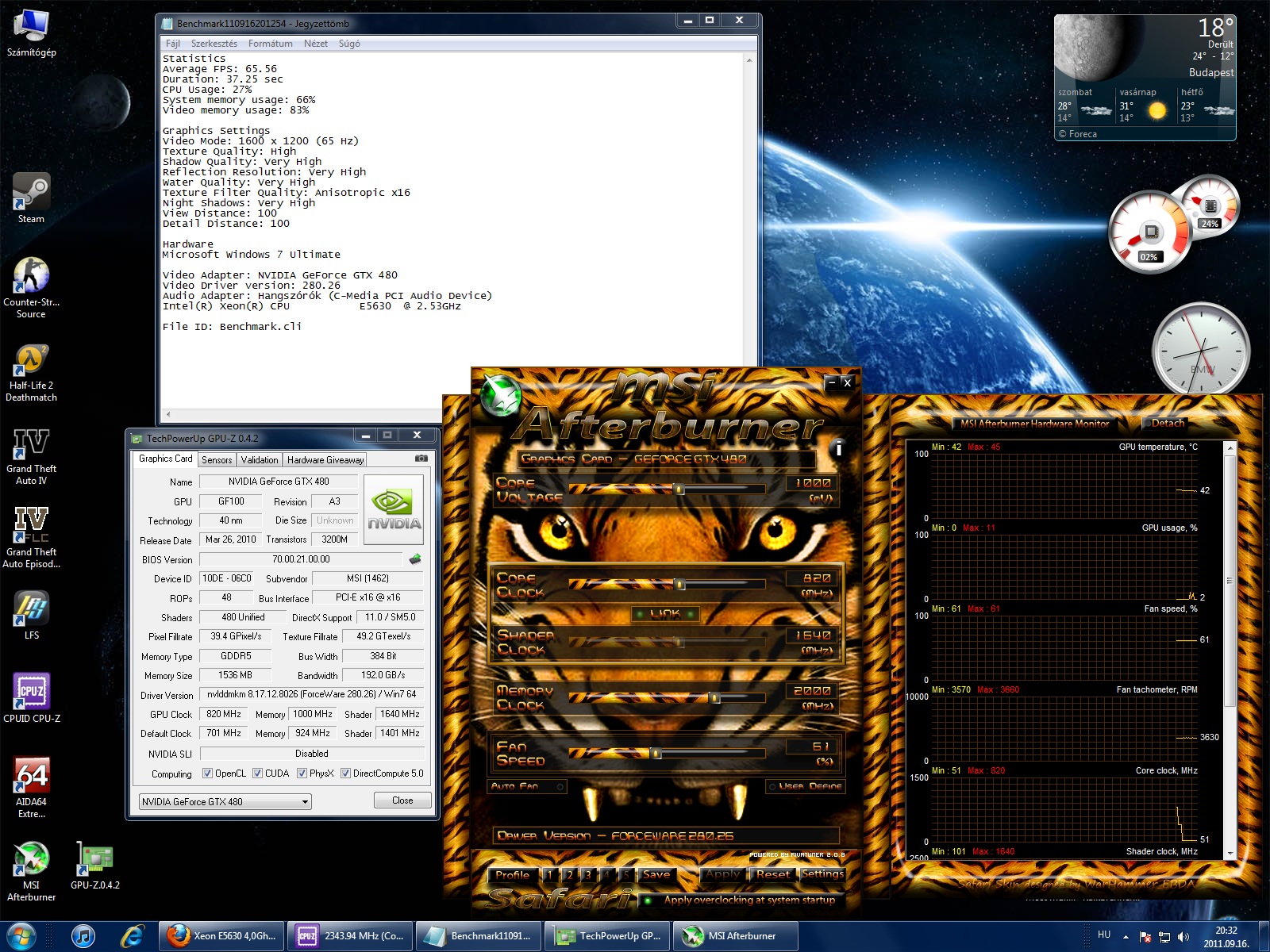1270x952 pixels.
Task: Open the network tray icon
Action: [1164, 937]
